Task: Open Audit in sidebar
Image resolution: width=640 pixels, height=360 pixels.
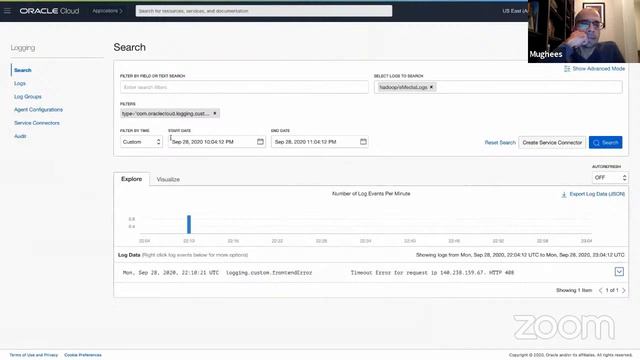Action: (x=20, y=136)
